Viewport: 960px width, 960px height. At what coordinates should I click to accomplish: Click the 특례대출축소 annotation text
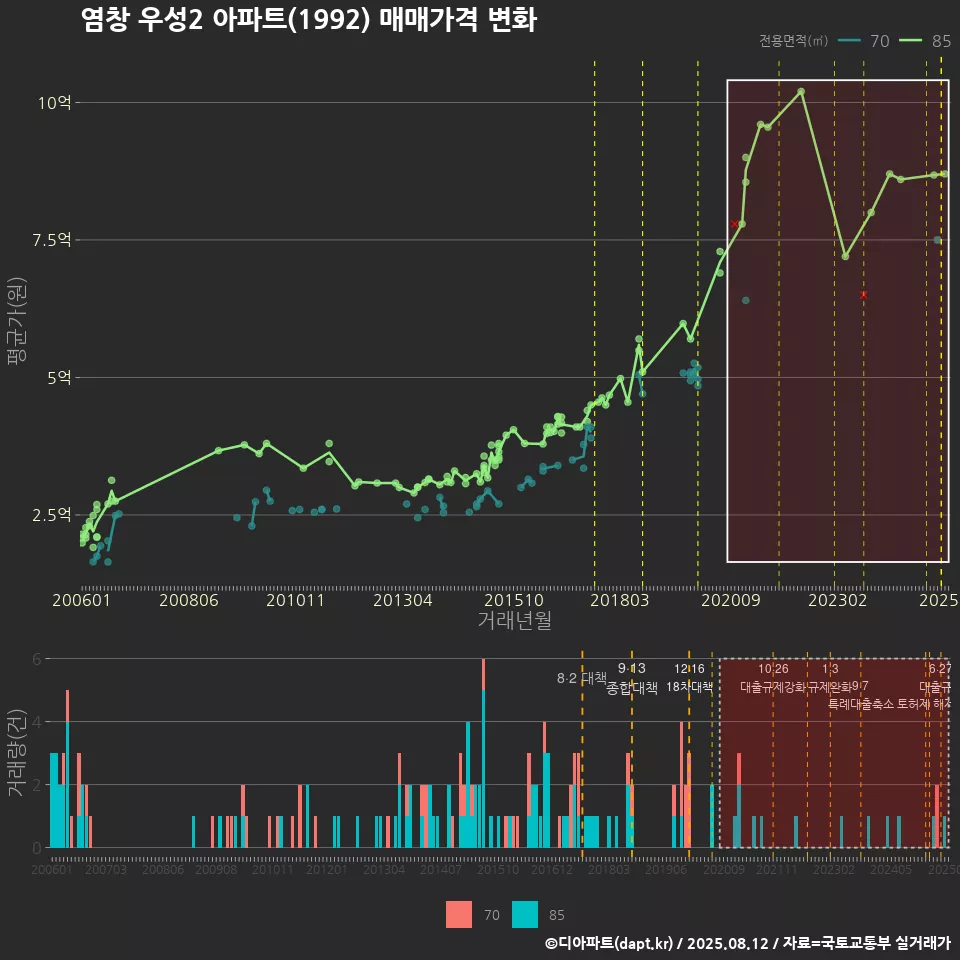click(x=861, y=704)
